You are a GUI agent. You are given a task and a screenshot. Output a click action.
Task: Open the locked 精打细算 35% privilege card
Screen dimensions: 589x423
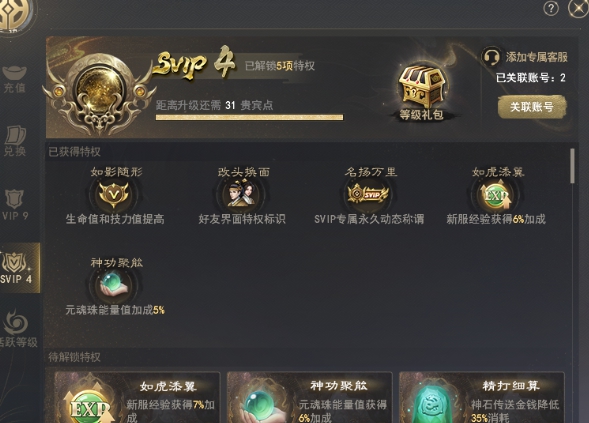pos(482,397)
